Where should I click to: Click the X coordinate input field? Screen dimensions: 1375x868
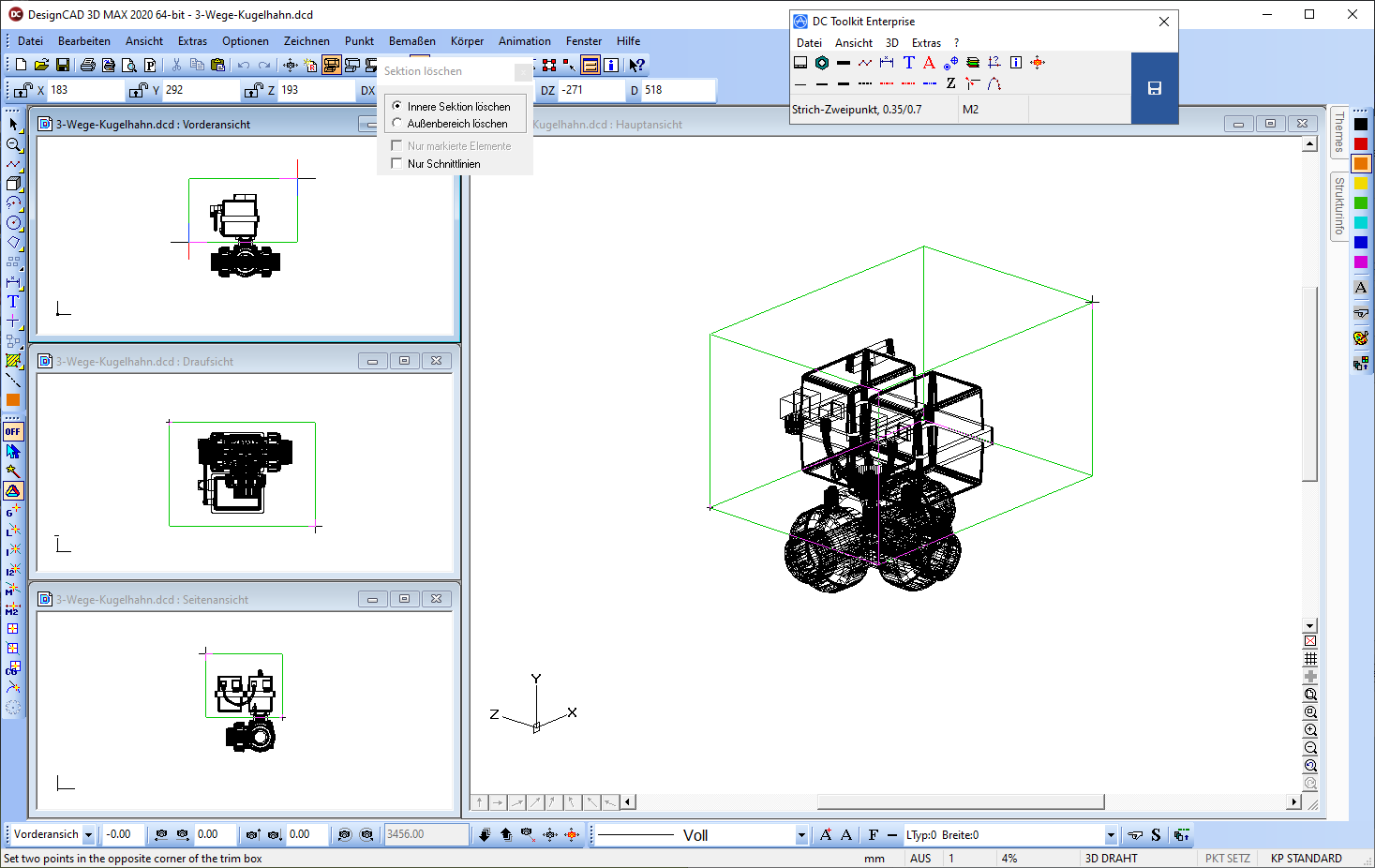click(x=84, y=90)
